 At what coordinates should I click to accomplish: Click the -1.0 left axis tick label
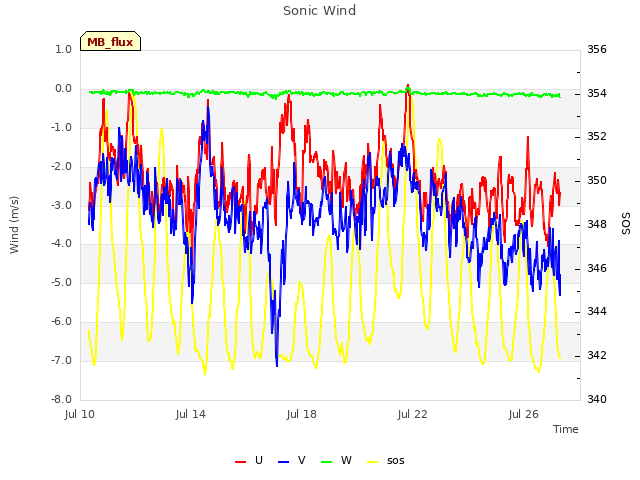[61, 127]
